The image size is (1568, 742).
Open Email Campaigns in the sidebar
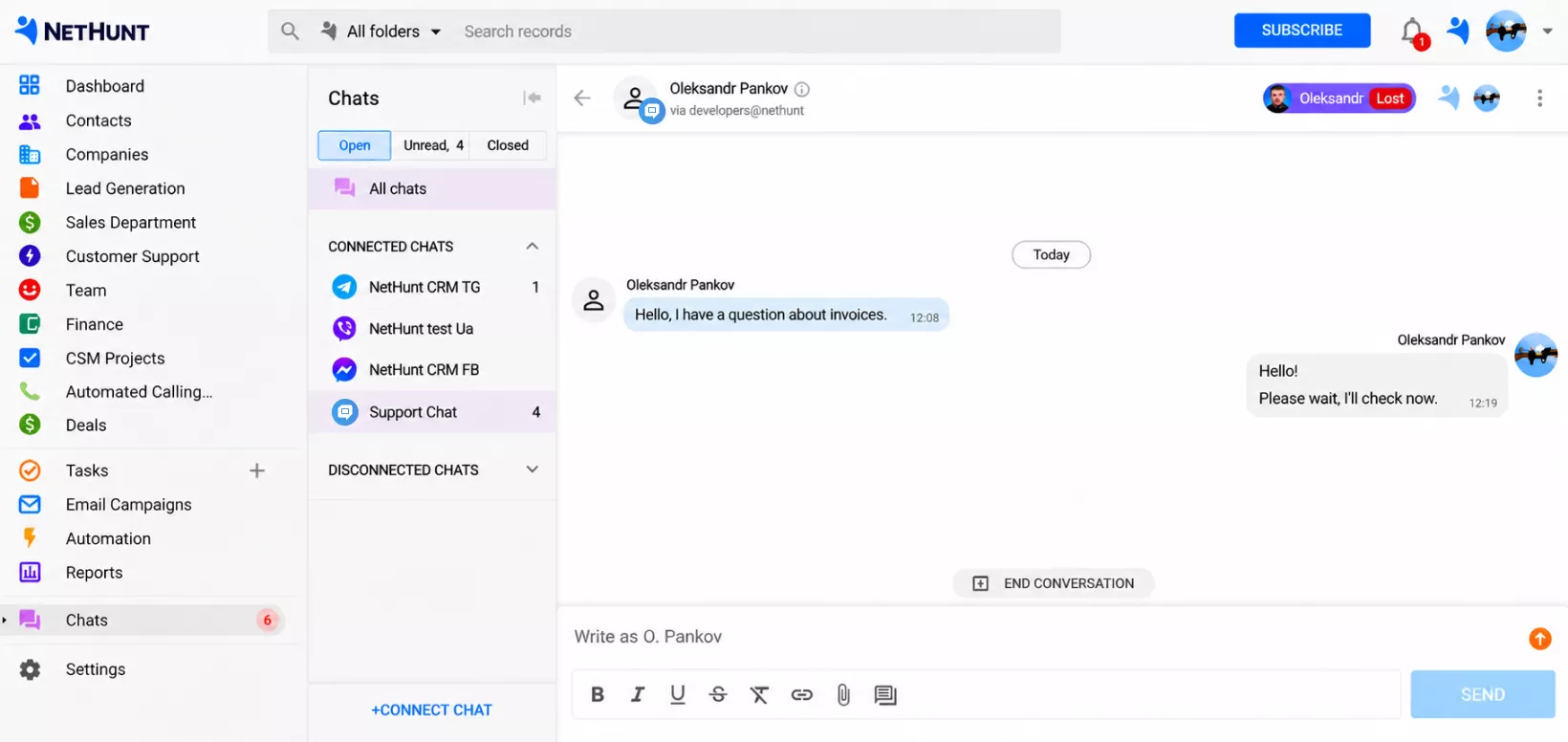[128, 505]
